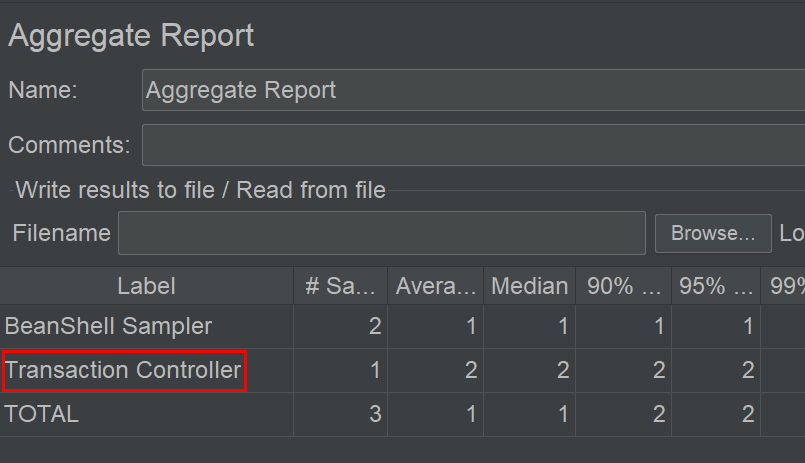Click Transaction Controller average value cell
This screenshot has height=463, width=805.
point(435,371)
